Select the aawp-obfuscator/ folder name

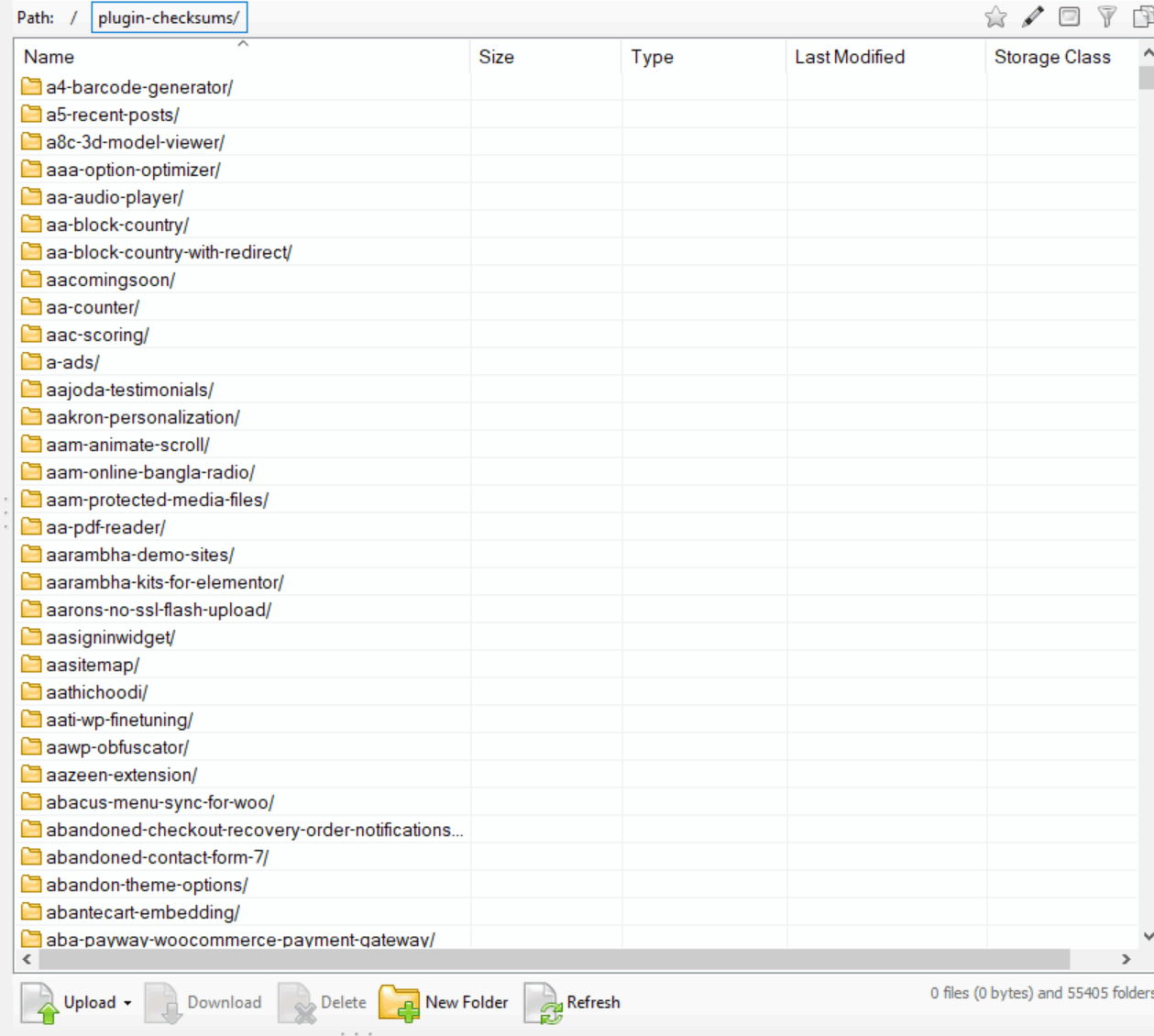point(117,747)
